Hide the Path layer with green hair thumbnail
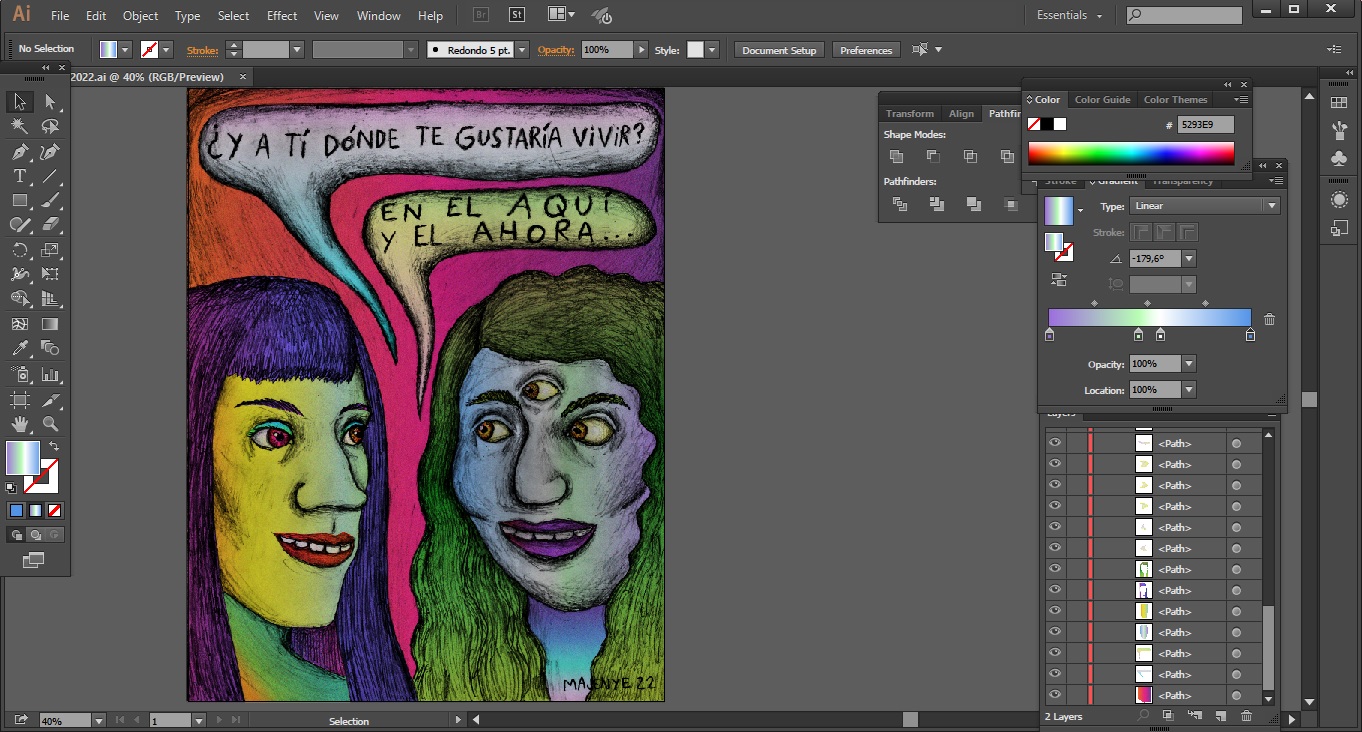This screenshot has height=732, width=1362. click(x=1054, y=569)
